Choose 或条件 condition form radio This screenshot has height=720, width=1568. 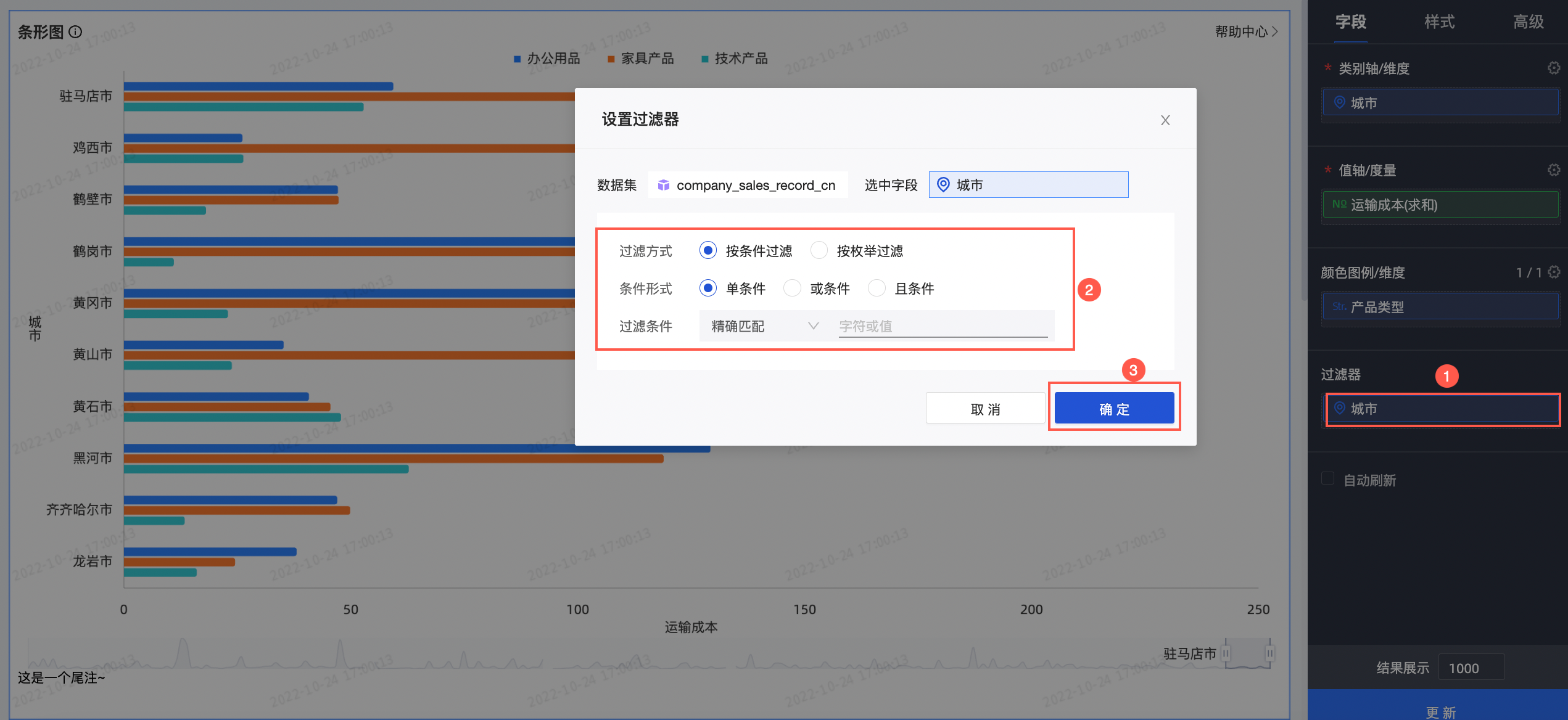[x=792, y=288]
